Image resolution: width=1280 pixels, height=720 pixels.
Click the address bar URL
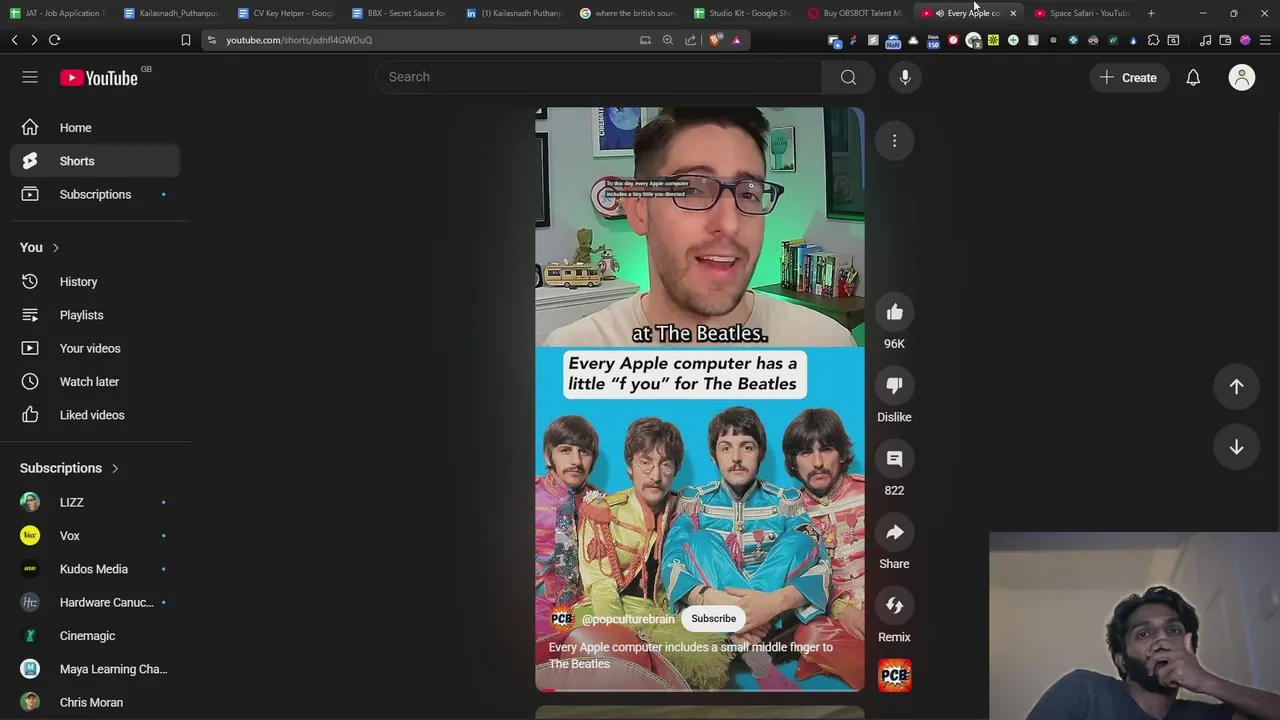click(x=299, y=40)
